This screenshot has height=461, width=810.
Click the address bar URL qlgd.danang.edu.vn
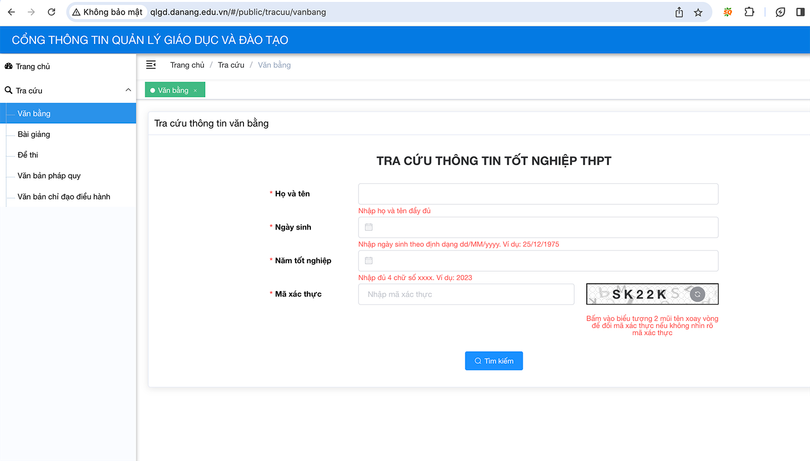[x=238, y=12]
